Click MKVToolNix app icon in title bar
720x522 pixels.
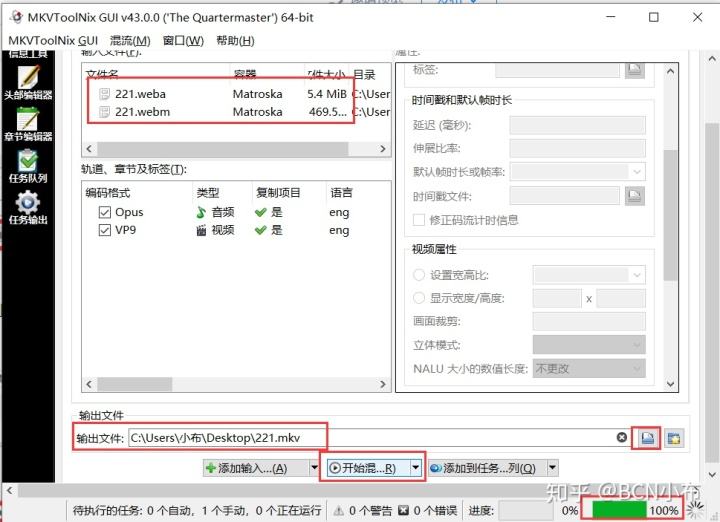[16, 17]
